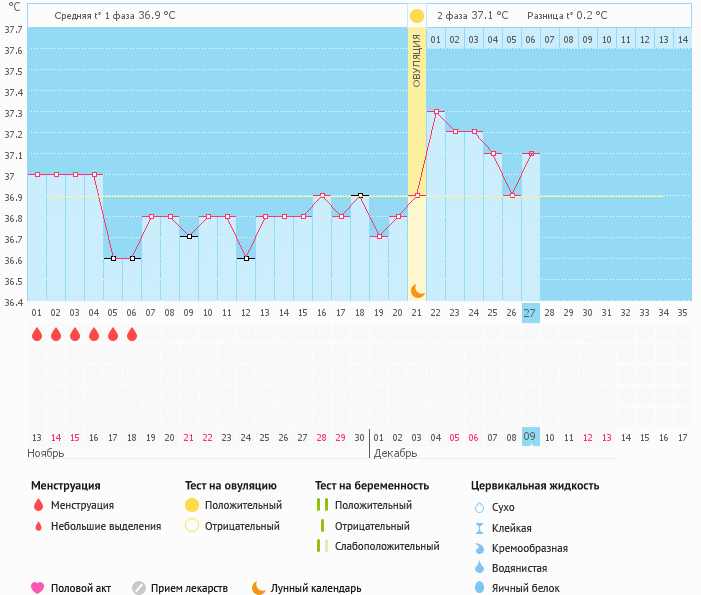Click the small discharge drop legend icon
The height and width of the screenshot is (595, 701).
pyautogui.click(x=38, y=526)
